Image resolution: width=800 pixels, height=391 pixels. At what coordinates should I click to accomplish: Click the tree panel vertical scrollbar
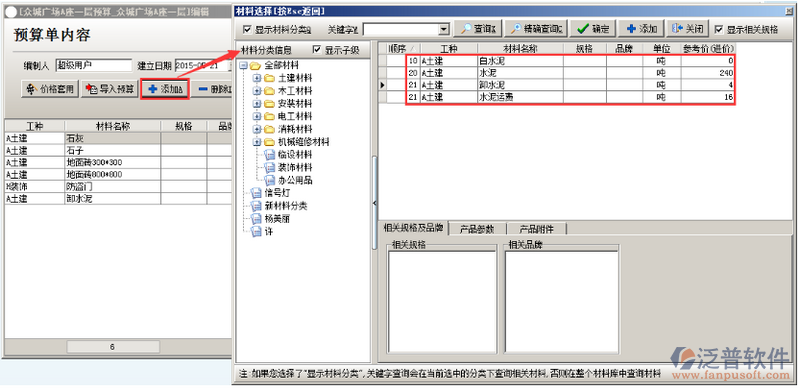[375, 203]
